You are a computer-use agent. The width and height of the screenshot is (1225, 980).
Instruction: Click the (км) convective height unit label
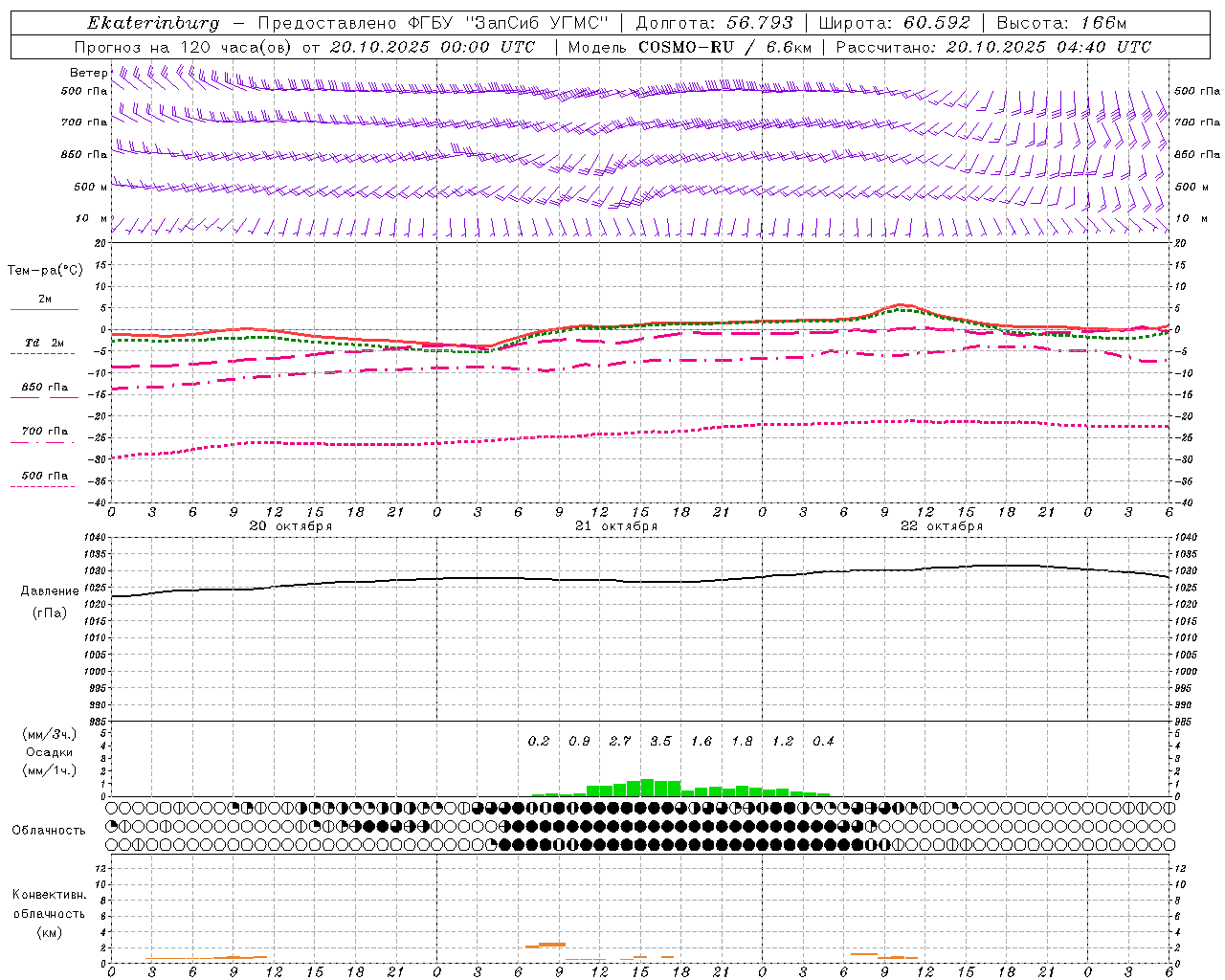point(49,931)
